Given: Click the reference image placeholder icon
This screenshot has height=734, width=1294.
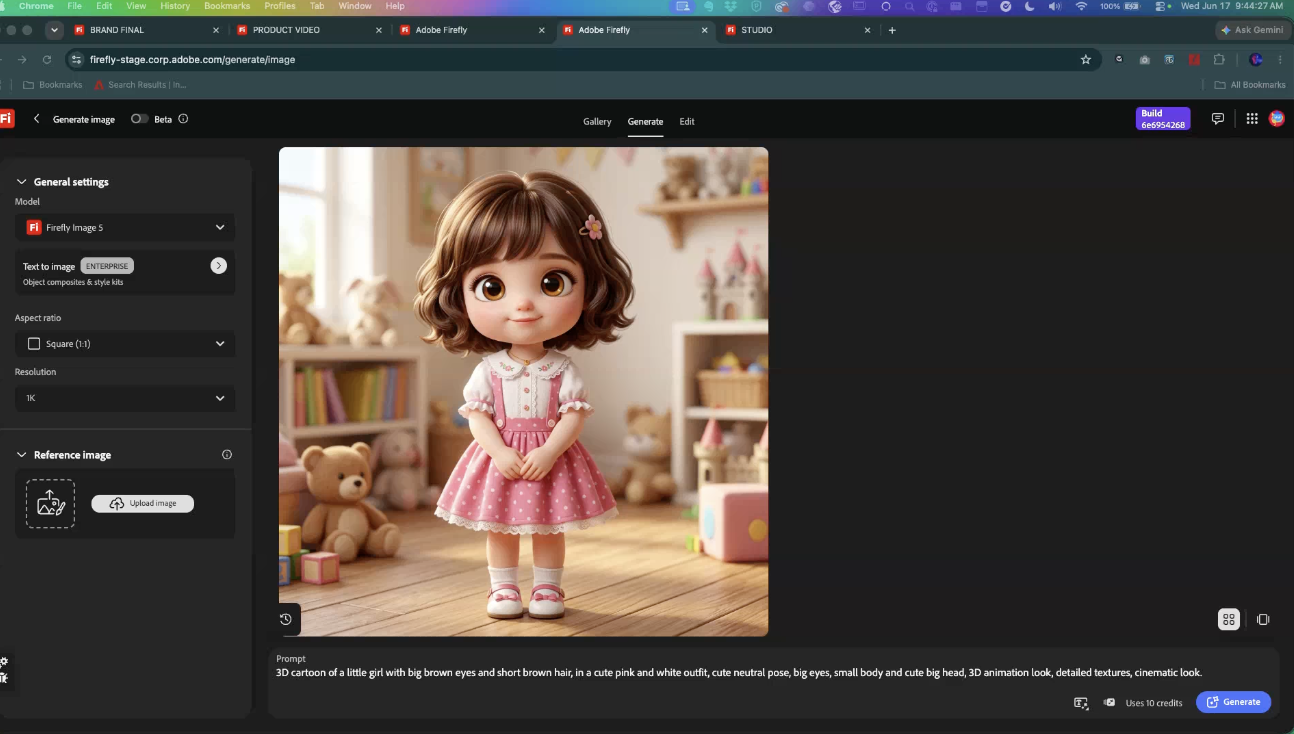Looking at the screenshot, I should click(50, 503).
